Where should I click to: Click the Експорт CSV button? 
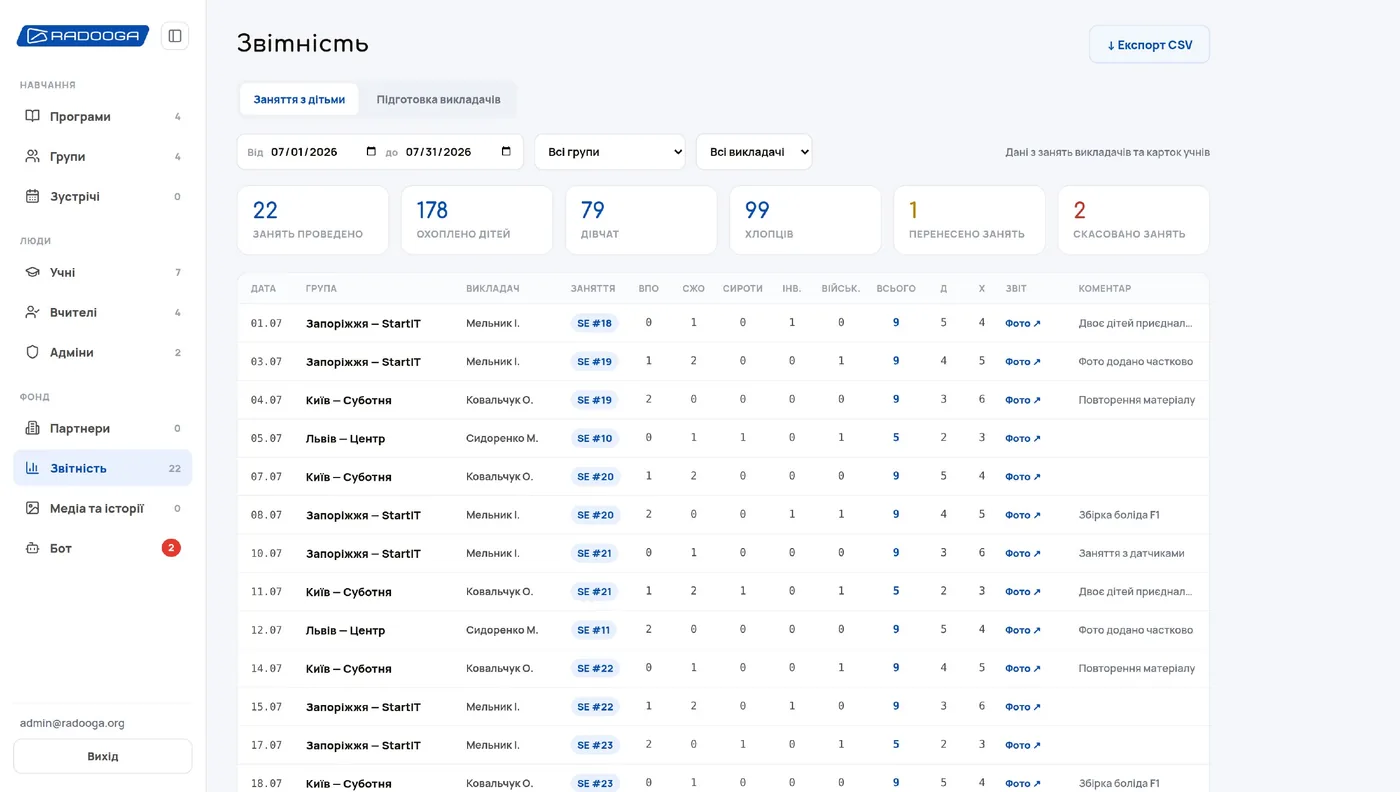1149,45
